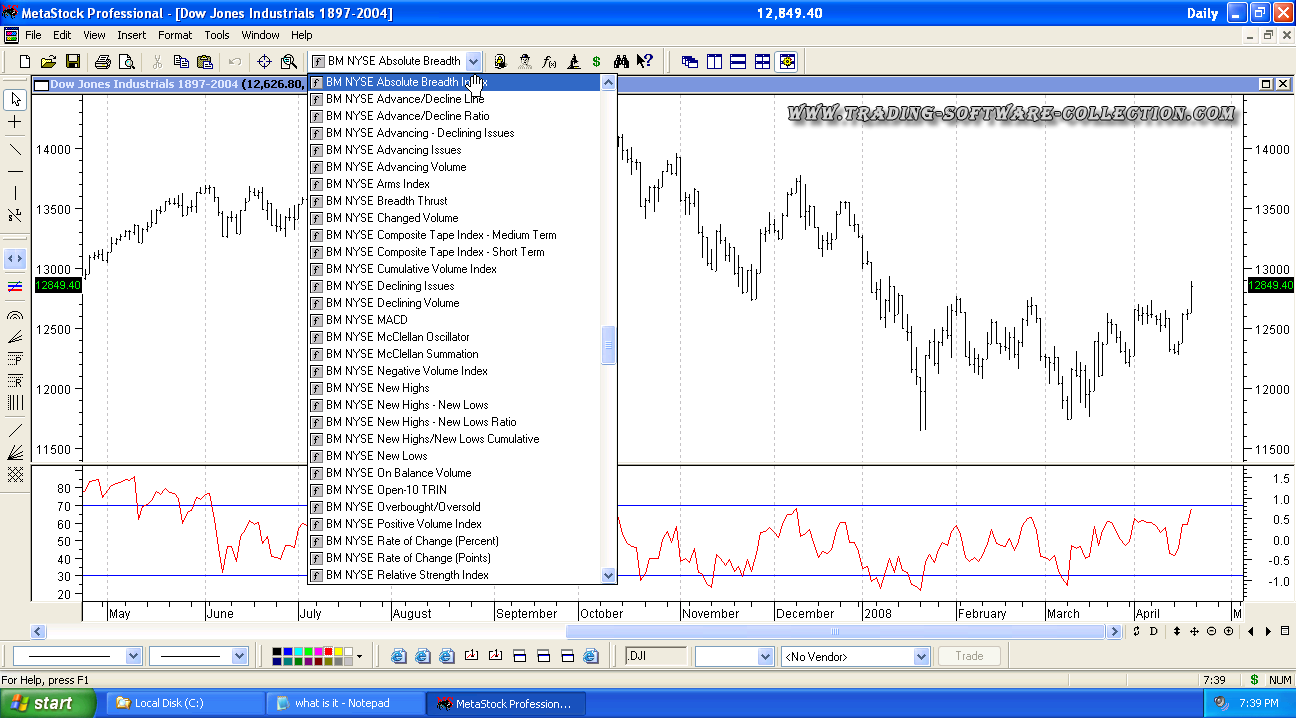Select the Fibonacci arcs tool
The height and width of the screenshot is (718, 1296).
[15, 315]
